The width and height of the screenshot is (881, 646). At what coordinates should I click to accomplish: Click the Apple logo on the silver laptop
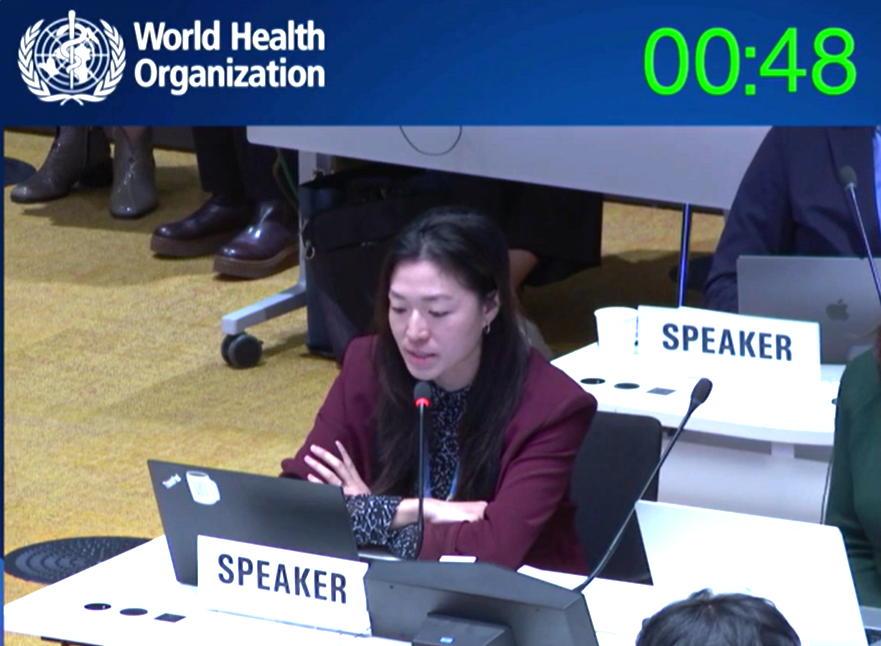tap(837, 310)
